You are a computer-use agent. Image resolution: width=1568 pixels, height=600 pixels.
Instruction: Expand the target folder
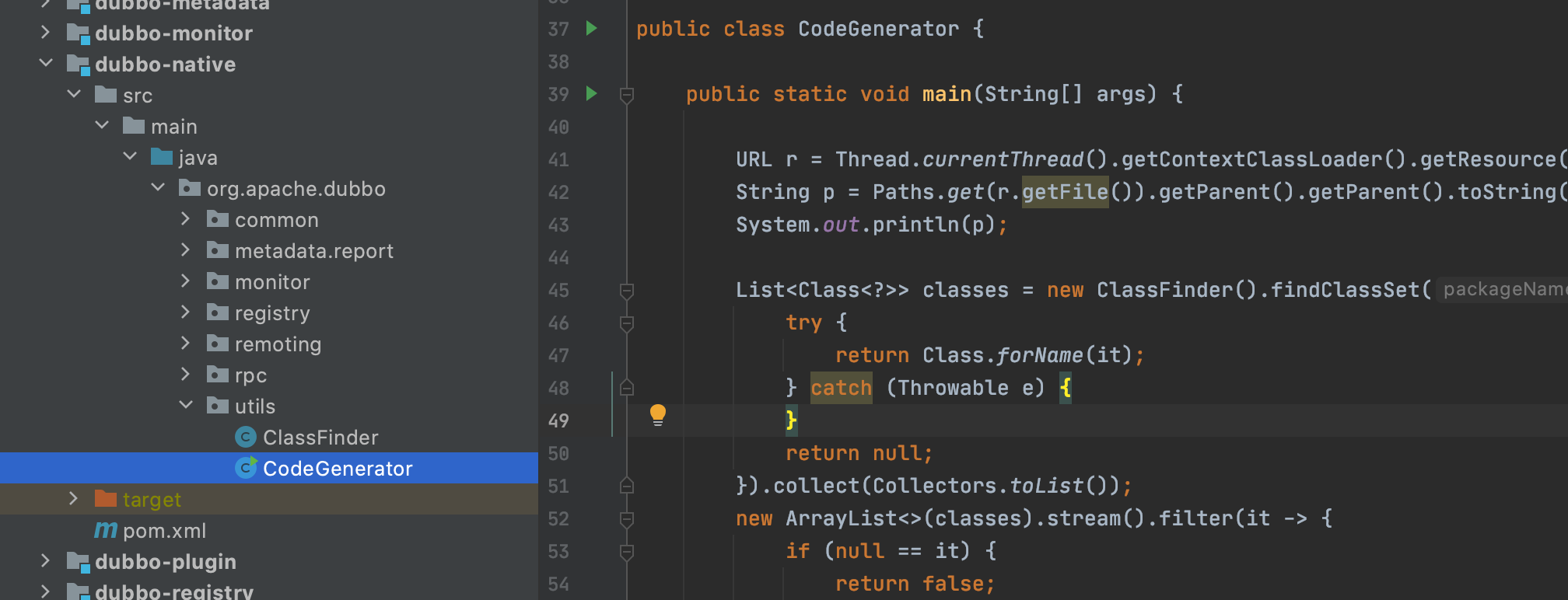(74, 499)
